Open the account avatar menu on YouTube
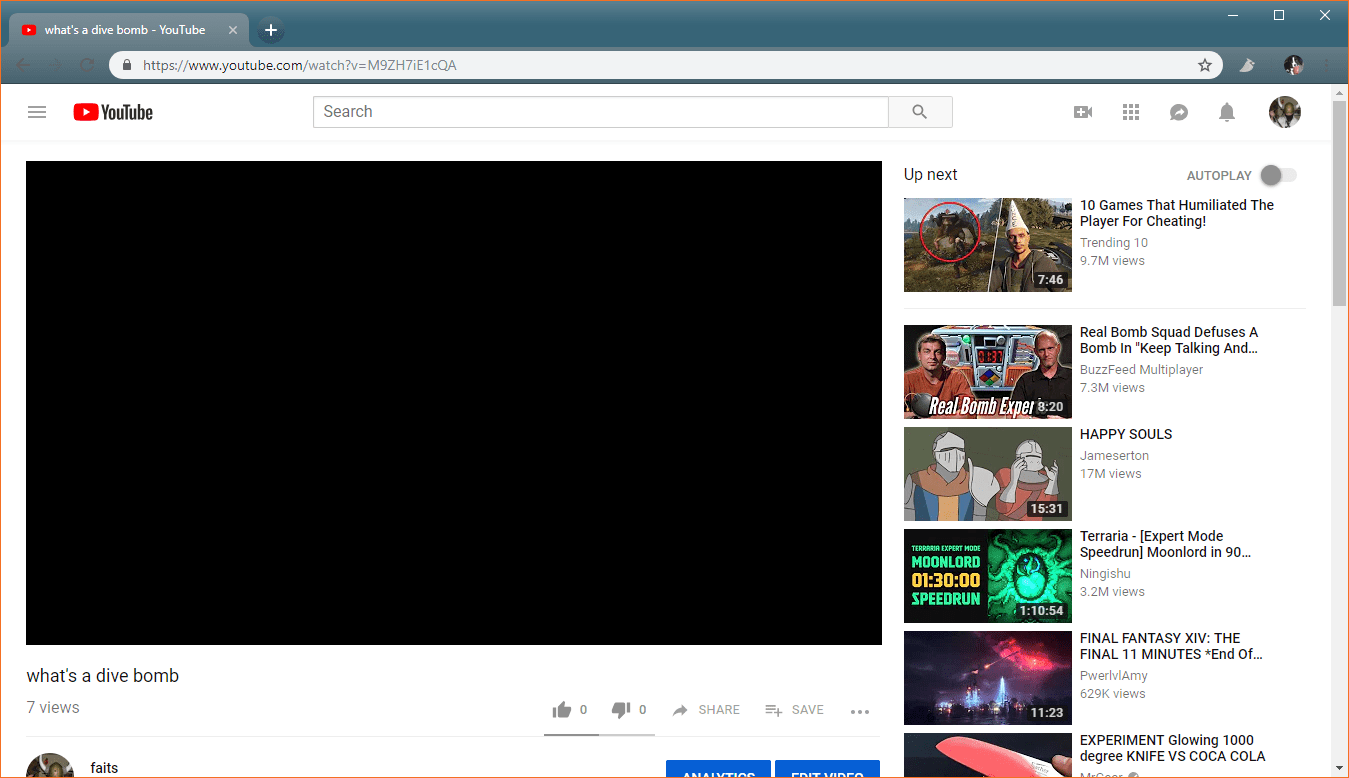Image resolution: width=1349 pixels, height=778 pixels. (1285, 112)
